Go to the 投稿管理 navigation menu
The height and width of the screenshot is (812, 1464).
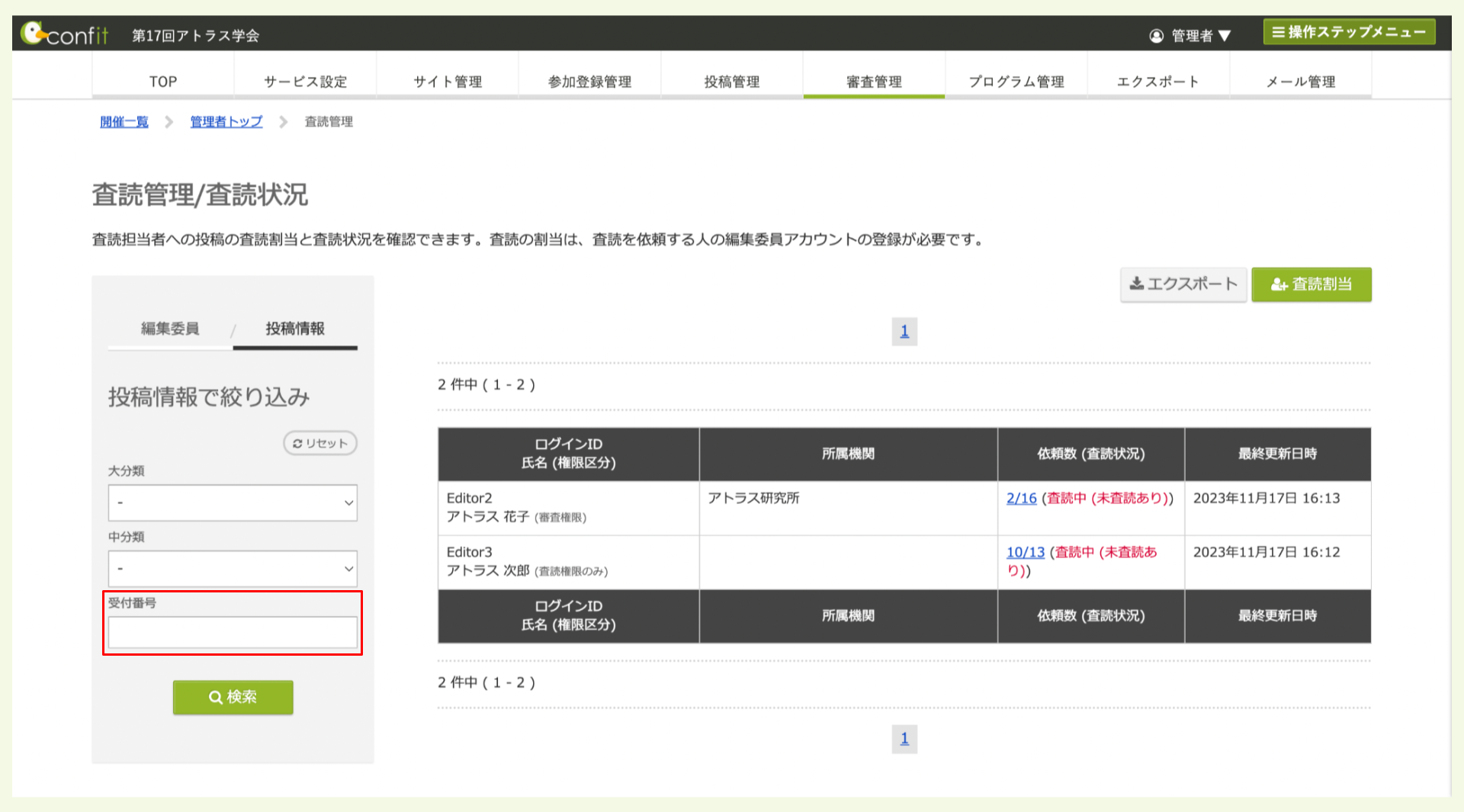[x=731, y=82]
